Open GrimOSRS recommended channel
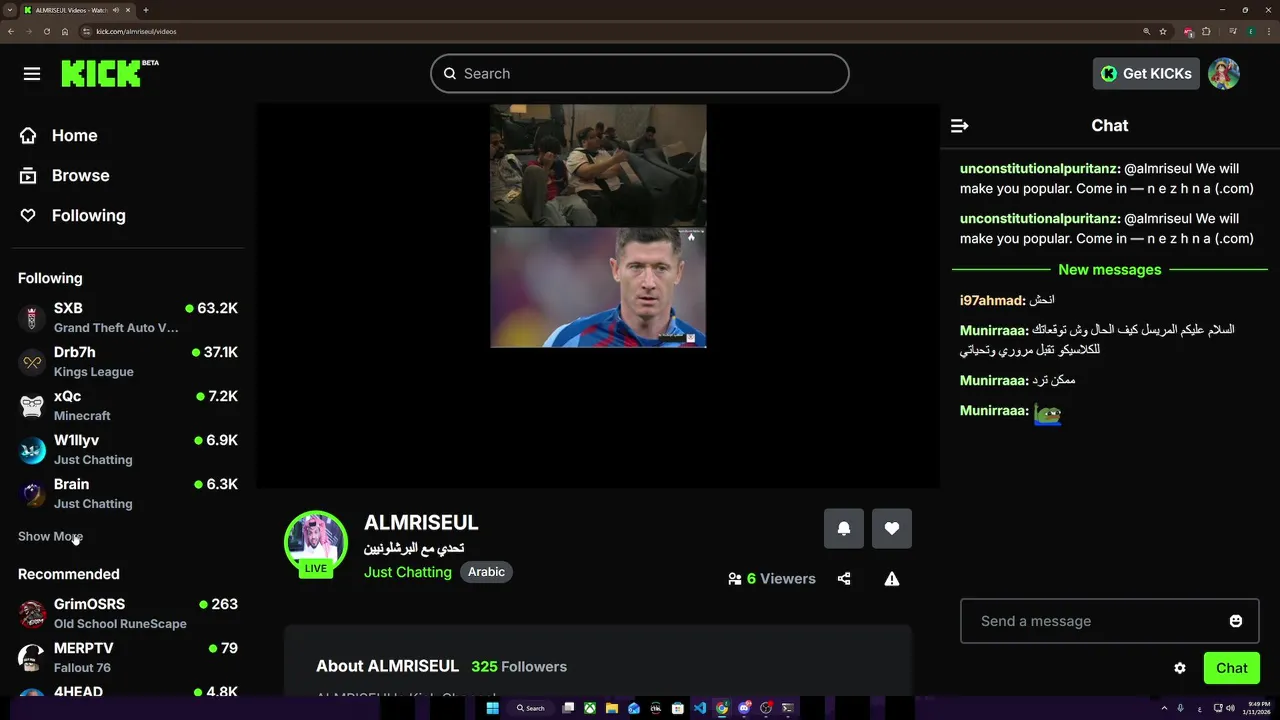This screenshot has width=1280, height=720. 128,614
